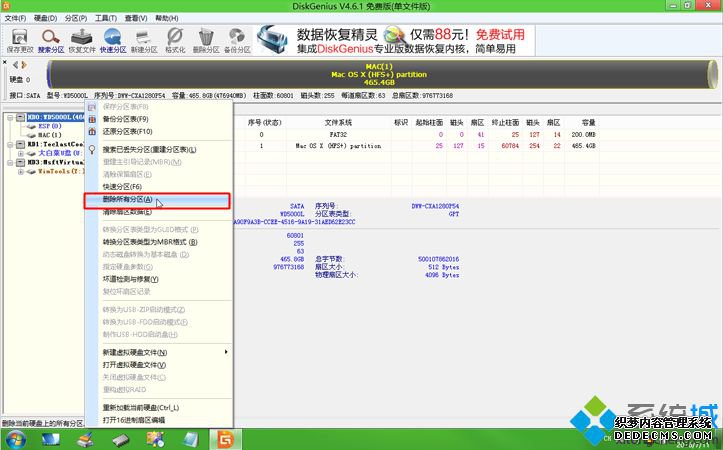Click the 删除分区 delete partition toolbar icon
Viewport: 723px width, 450px height.
tap(206, 41)
